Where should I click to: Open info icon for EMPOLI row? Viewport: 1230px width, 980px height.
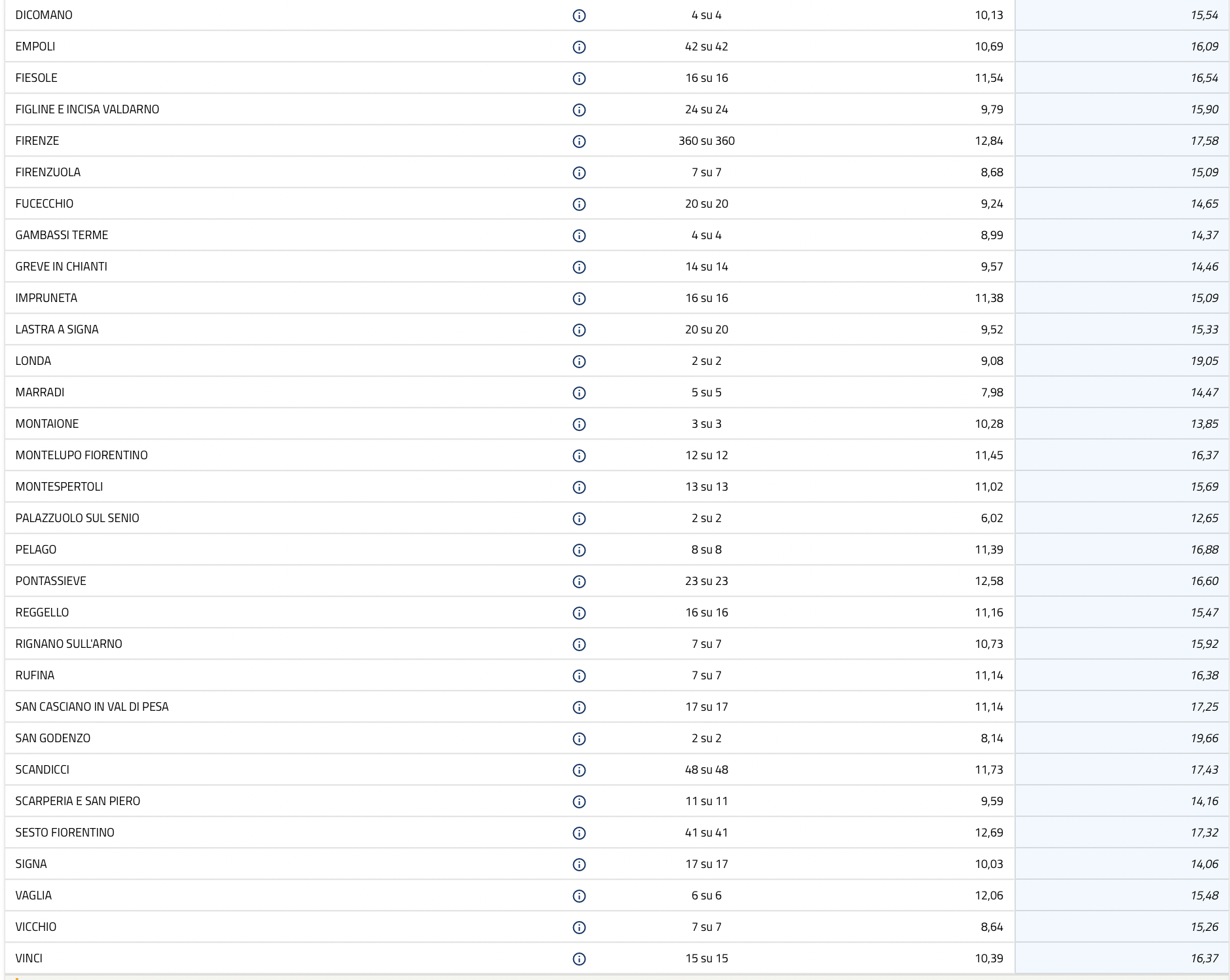point(579,47)
